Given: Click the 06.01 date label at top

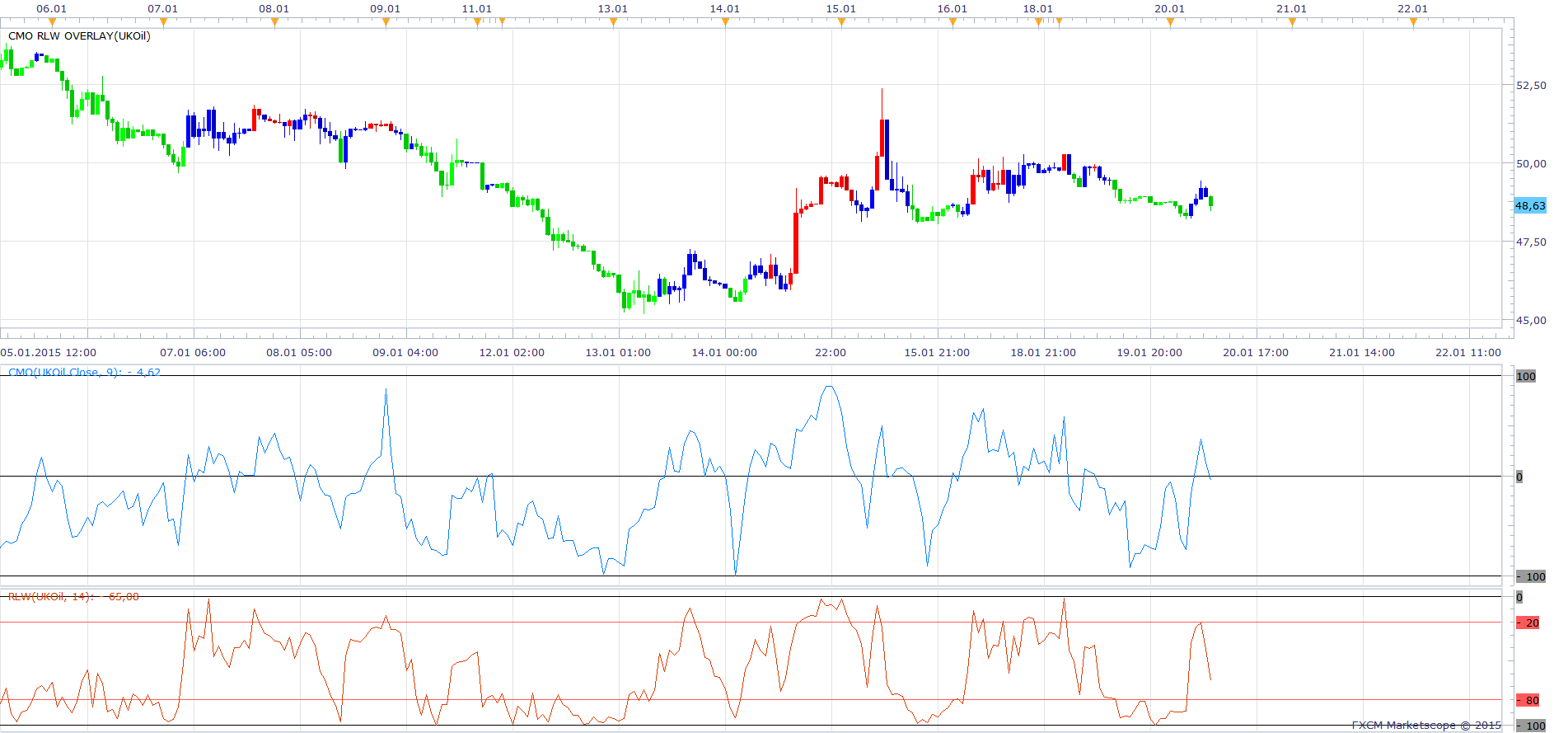Looking at the screenshot, I should (x=52, y=9).
